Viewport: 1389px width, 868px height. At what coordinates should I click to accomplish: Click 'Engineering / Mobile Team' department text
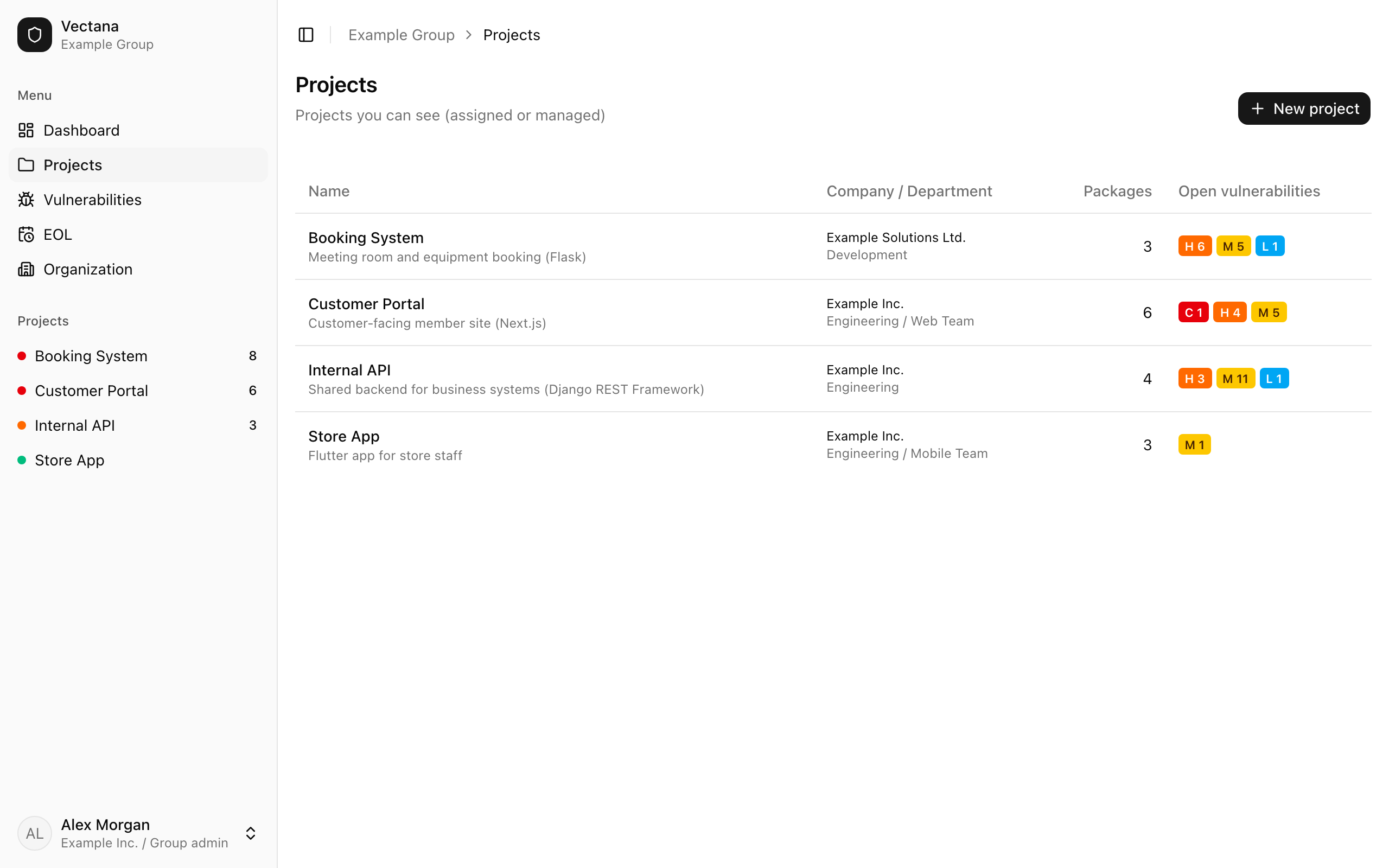tap(906, 454)
